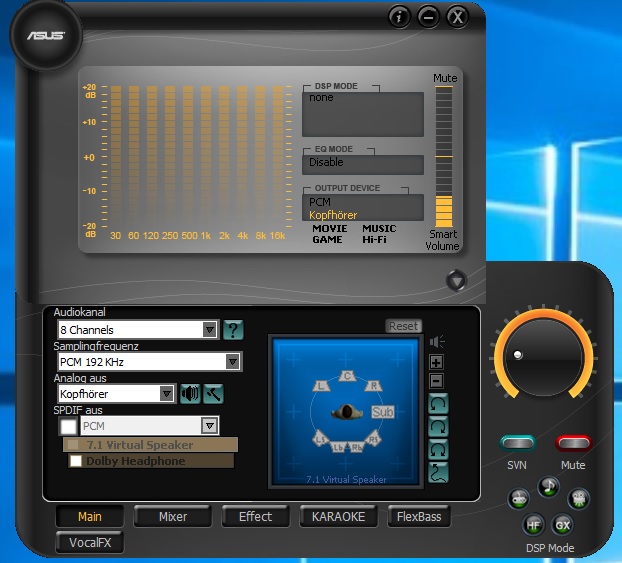Open the Audiokanal help question mark icon
The width and height of the screenshot is (622, 563).
point(233,330)
